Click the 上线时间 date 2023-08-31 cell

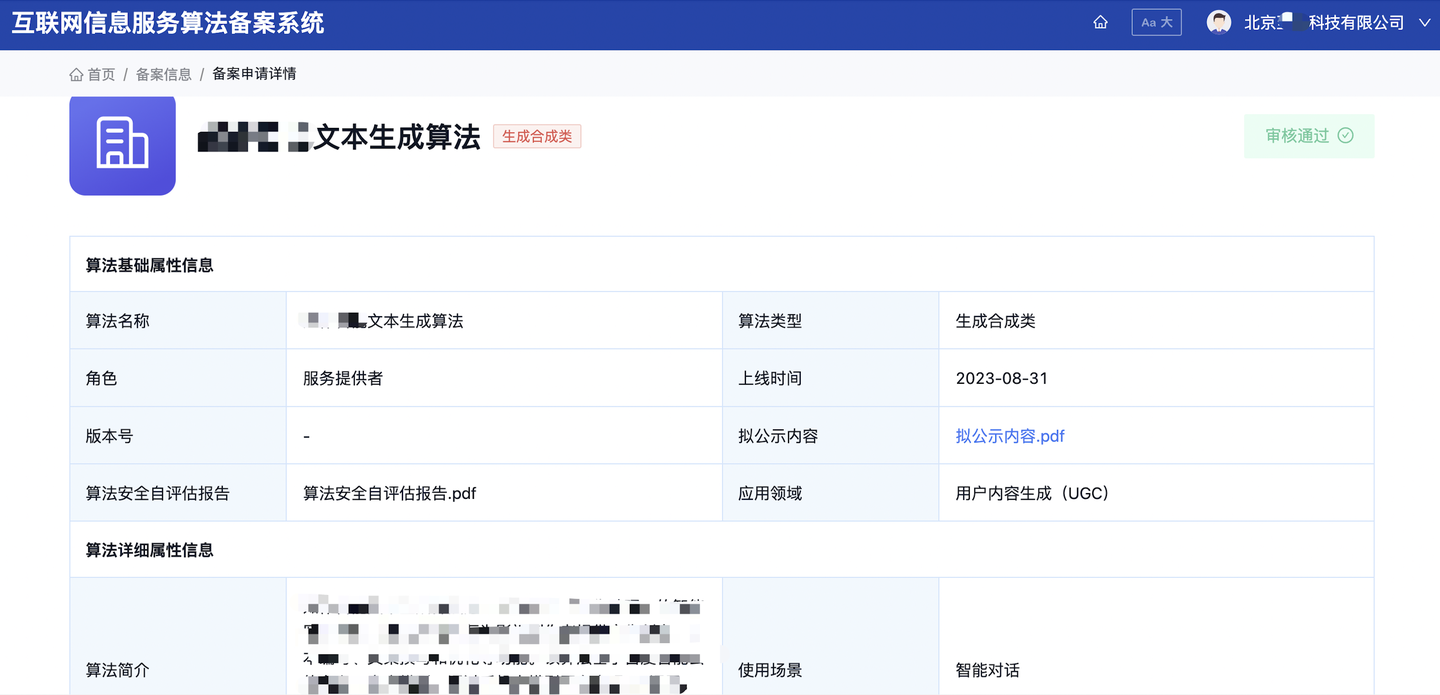pyautogui.click(x=997, y=377)
